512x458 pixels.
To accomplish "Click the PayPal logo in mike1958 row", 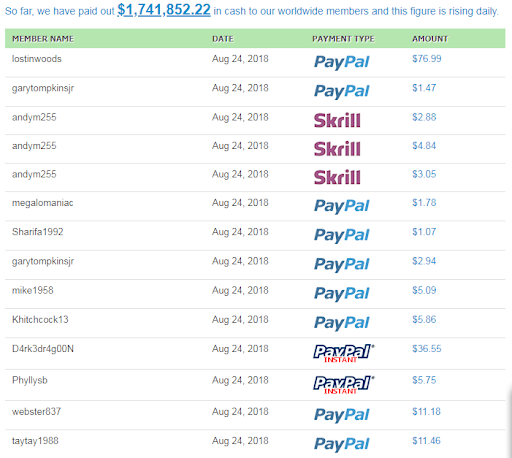I will 342,294.
